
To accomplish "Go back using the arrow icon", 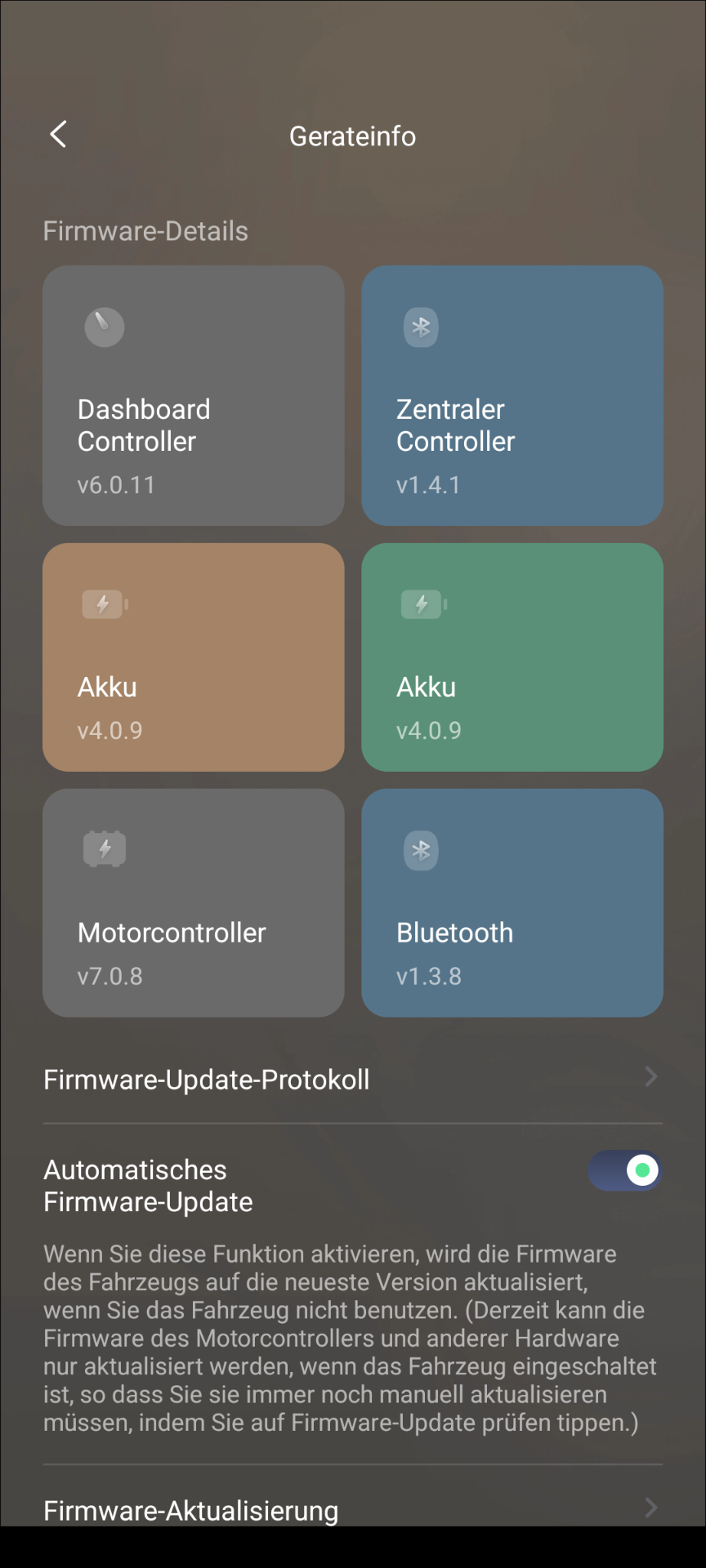I will point(58,135).
